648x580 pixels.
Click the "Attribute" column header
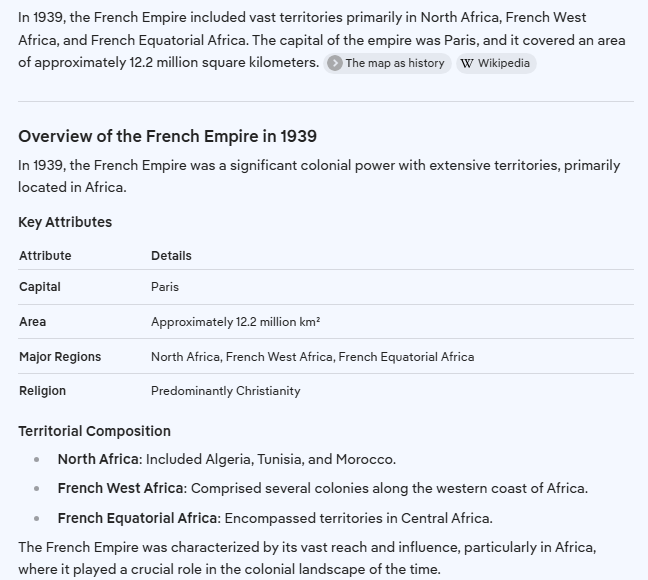(x=45, y=255)
